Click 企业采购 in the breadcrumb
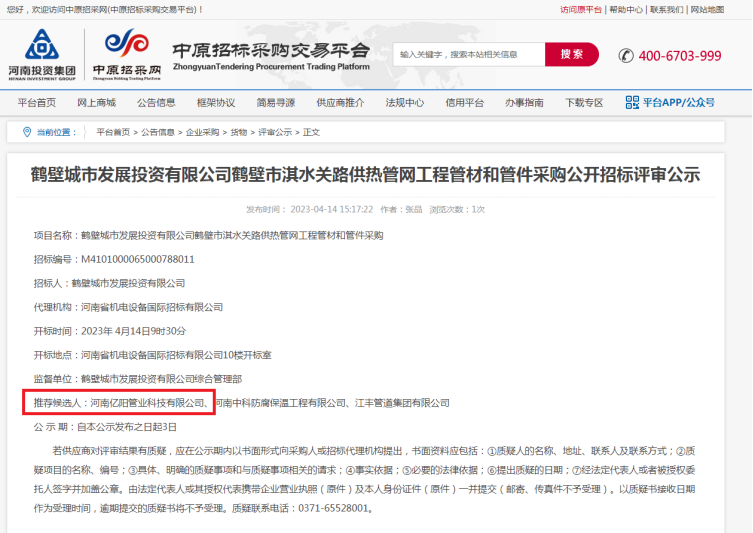 coord(202,132)
